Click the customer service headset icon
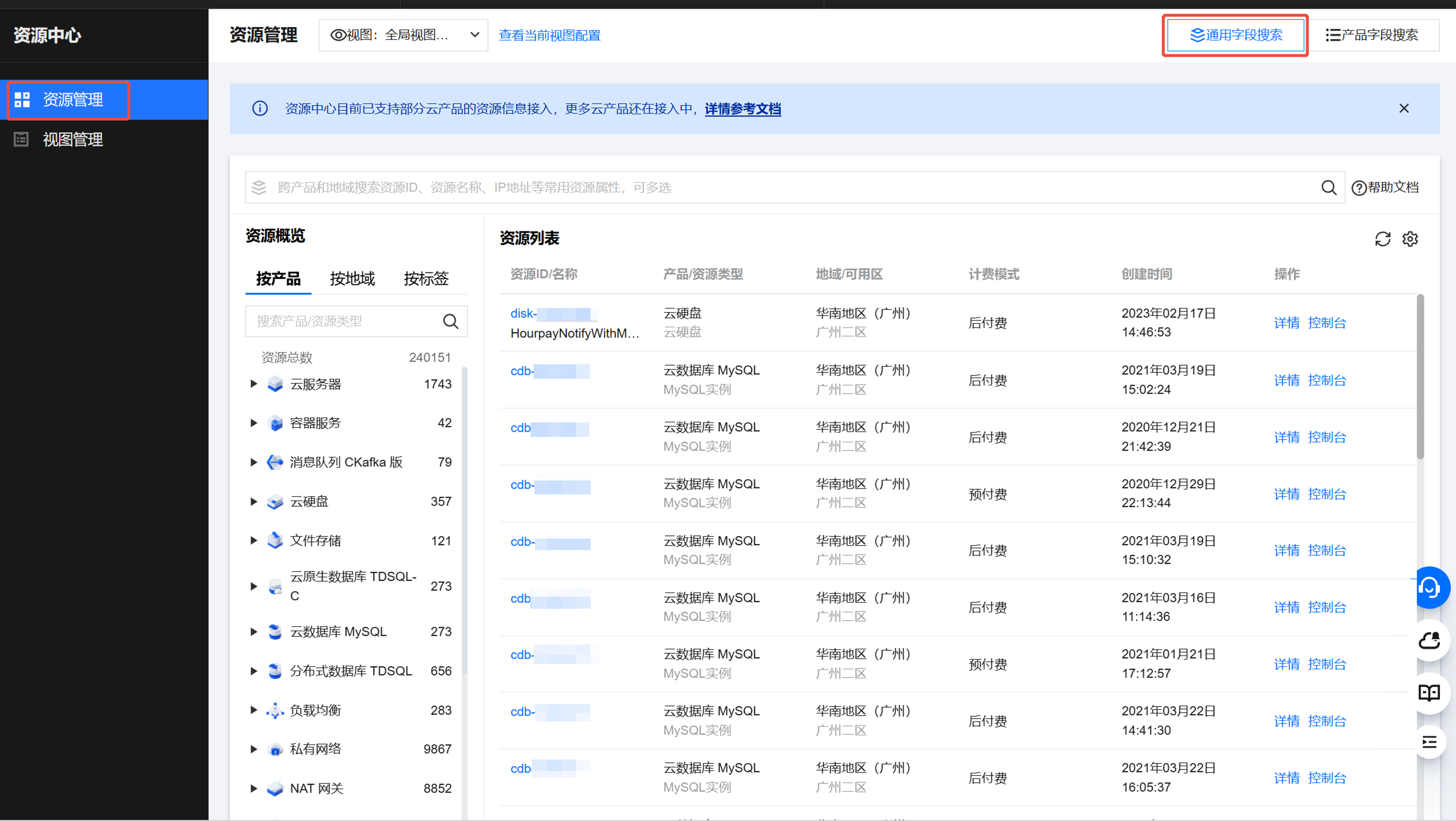 pyautogui.click(x=1429, y=588)
